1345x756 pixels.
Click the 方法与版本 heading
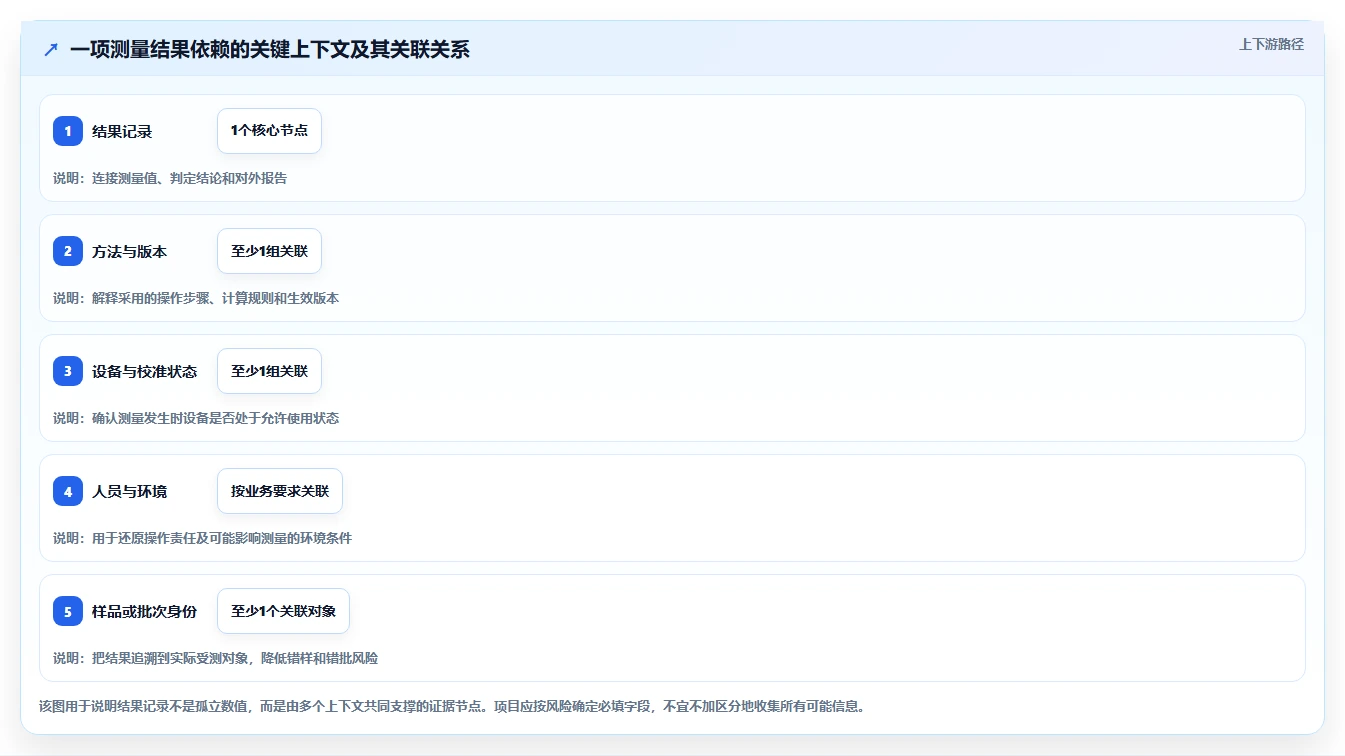tap(129, 251)
